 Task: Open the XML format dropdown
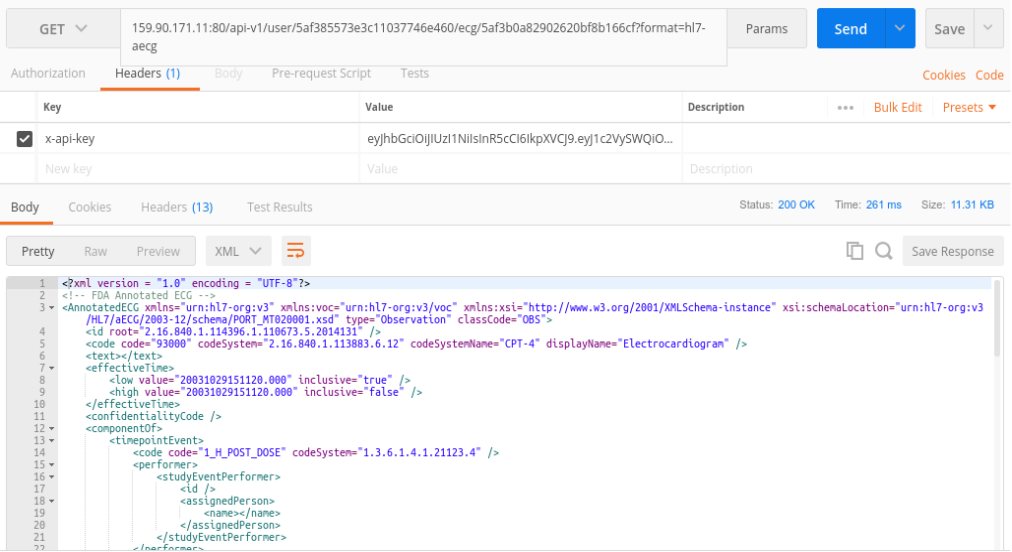click(x=238, y=251)
